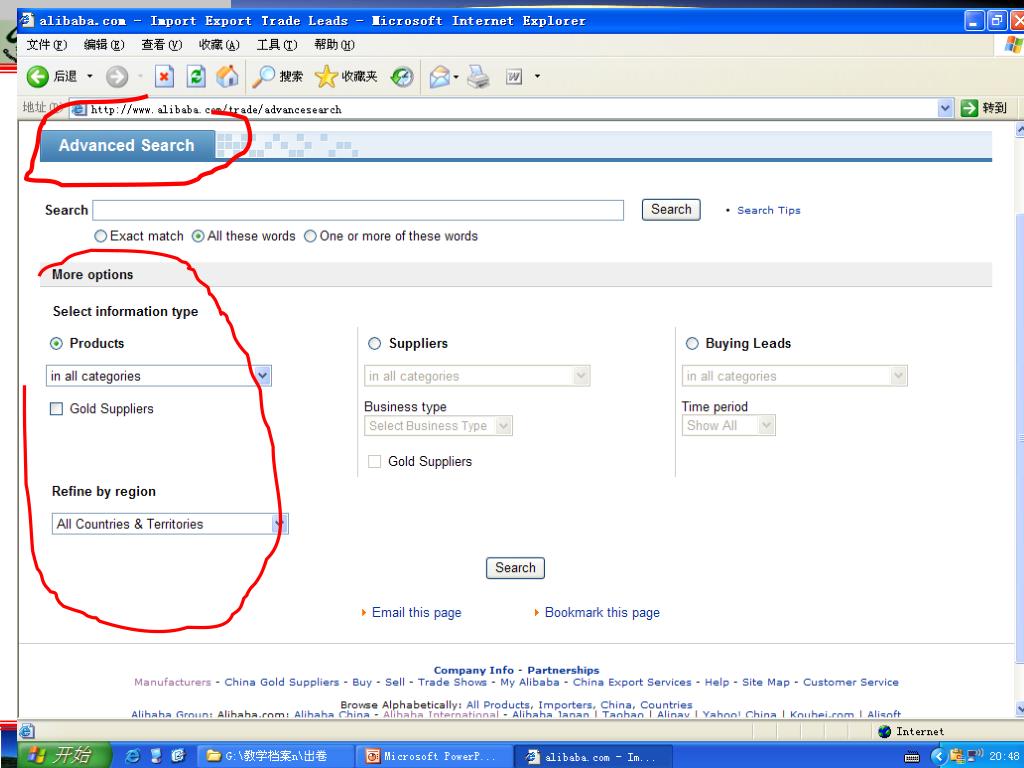This screenshot has height=768, width=1024.
Task: Click the Trade Shows footer link
Action: (452, 682)
